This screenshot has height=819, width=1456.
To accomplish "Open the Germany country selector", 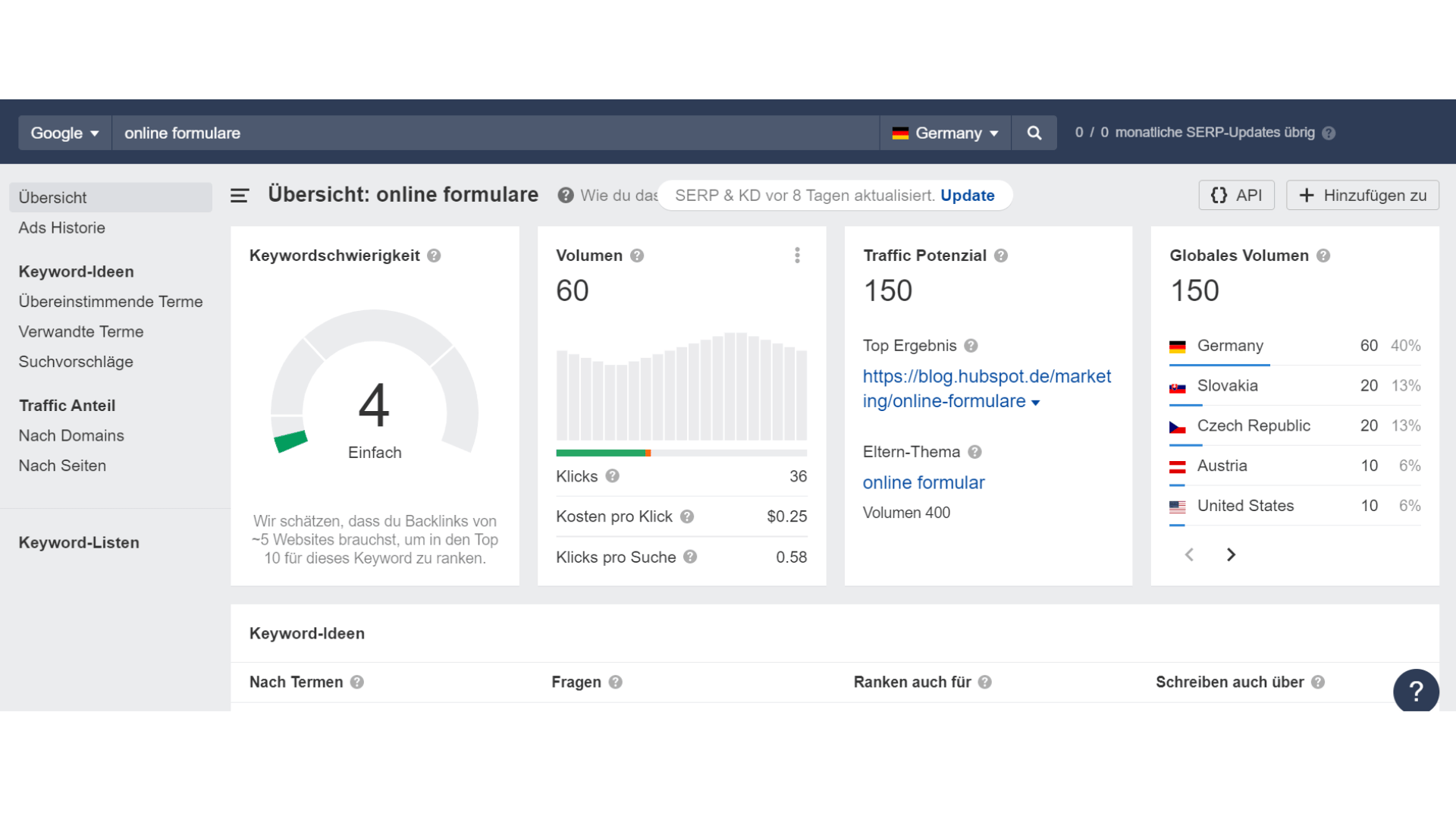I will click(x=945, y=133).
